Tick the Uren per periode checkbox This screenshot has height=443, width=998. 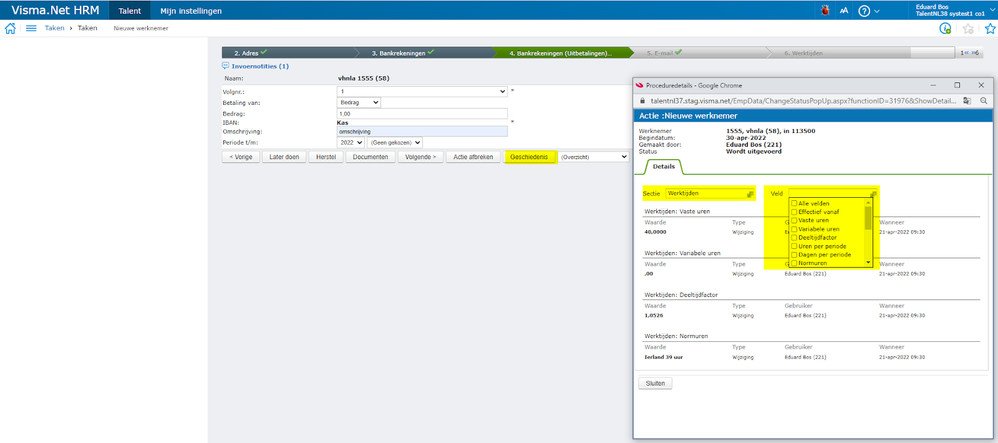794,246
